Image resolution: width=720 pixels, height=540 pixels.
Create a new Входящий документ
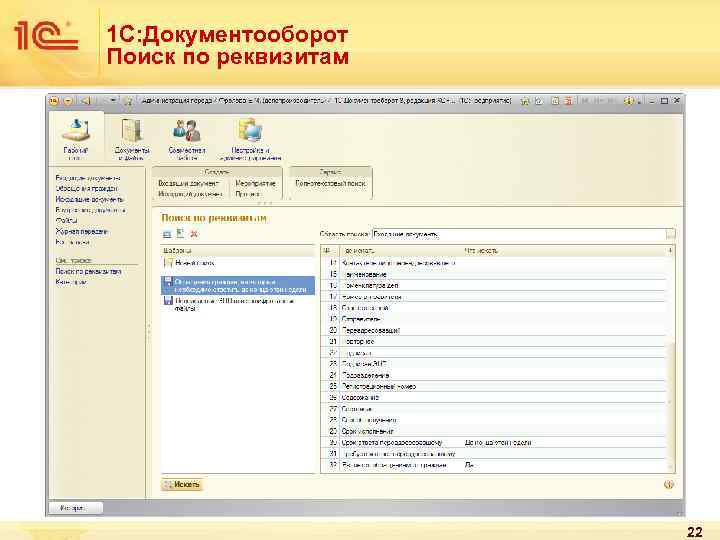[188, 183]
